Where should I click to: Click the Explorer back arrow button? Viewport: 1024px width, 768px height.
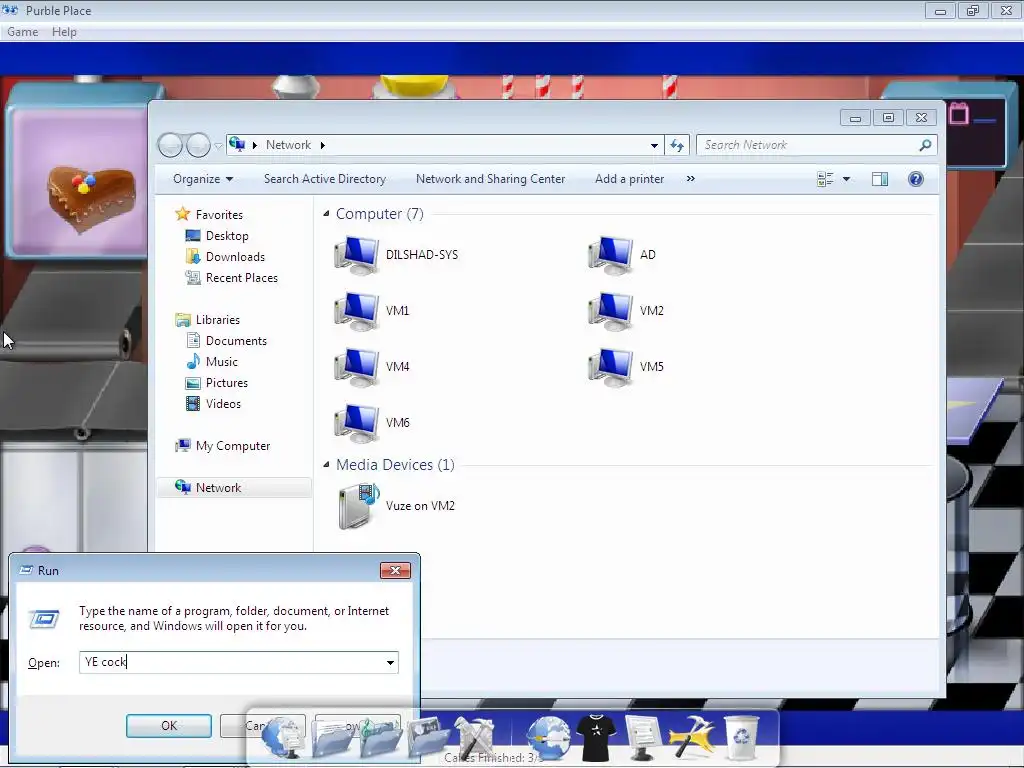coord(170,145)
